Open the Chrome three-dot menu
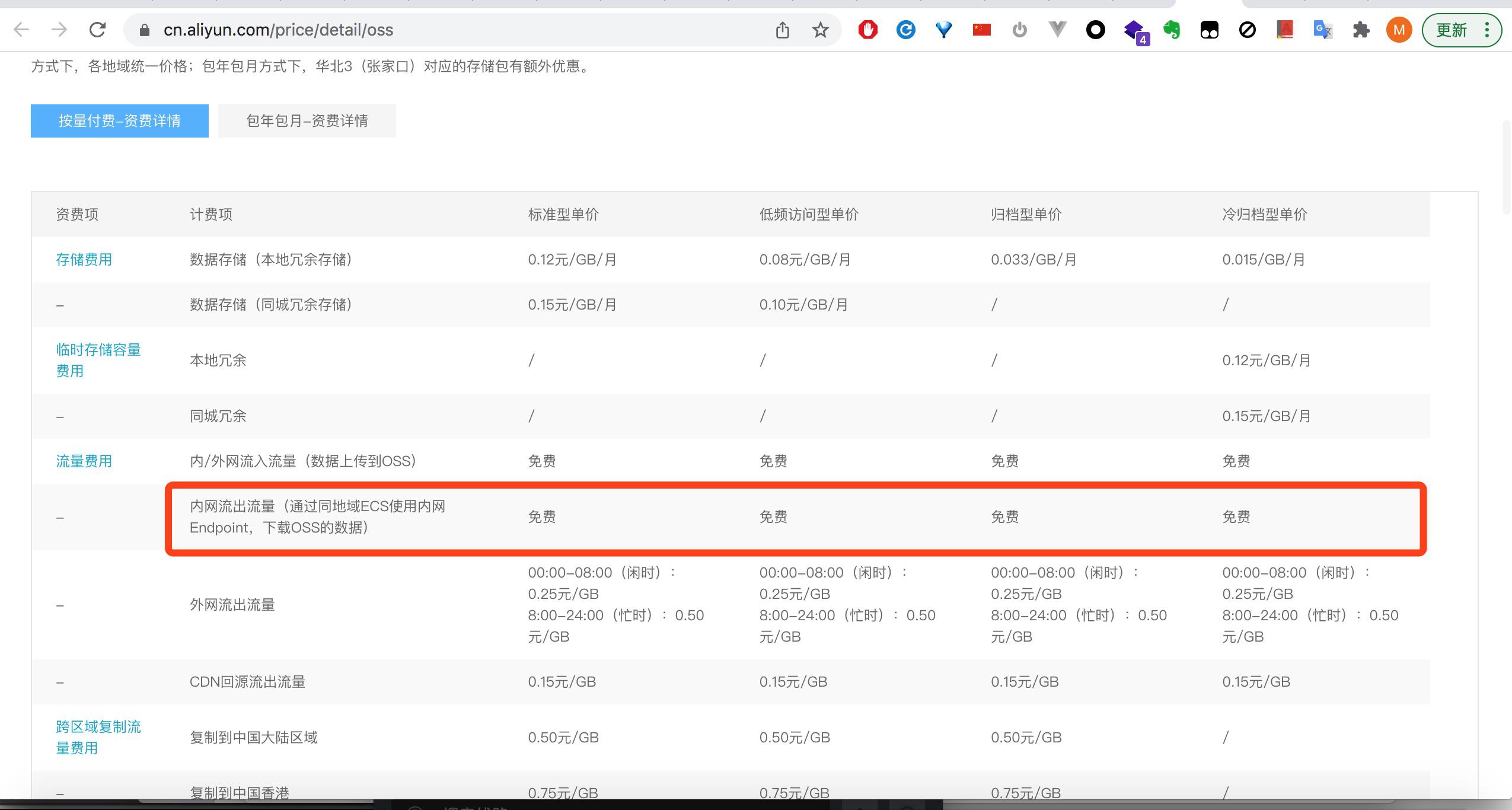This screenshot has width=1512, height=810. pyautogui.click(x=1487, y=30)
